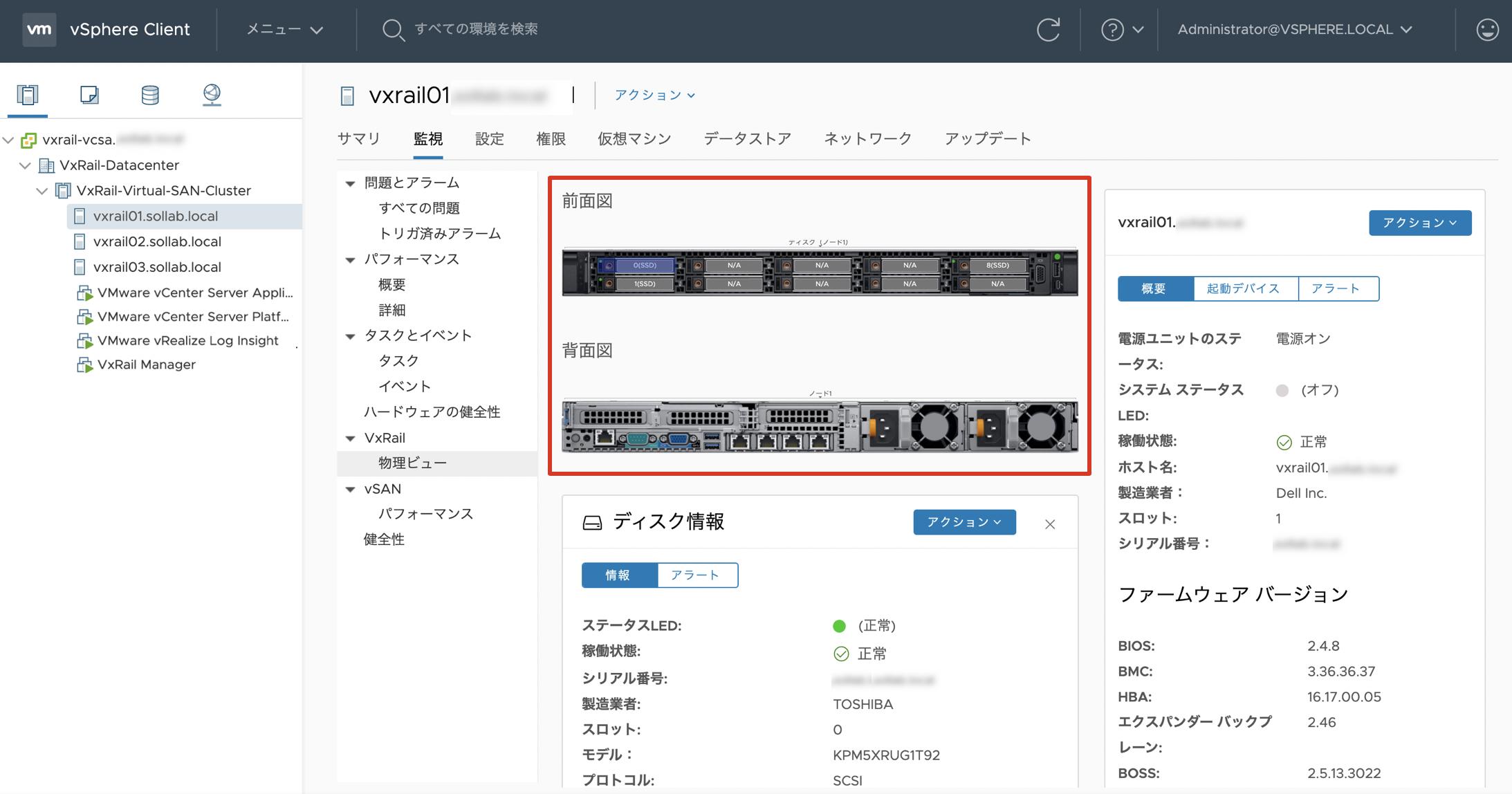1512x794 pixels.
Task: Collapse the 問題とアラーム section
Action: pyautogui.click(x=351, y=183)
